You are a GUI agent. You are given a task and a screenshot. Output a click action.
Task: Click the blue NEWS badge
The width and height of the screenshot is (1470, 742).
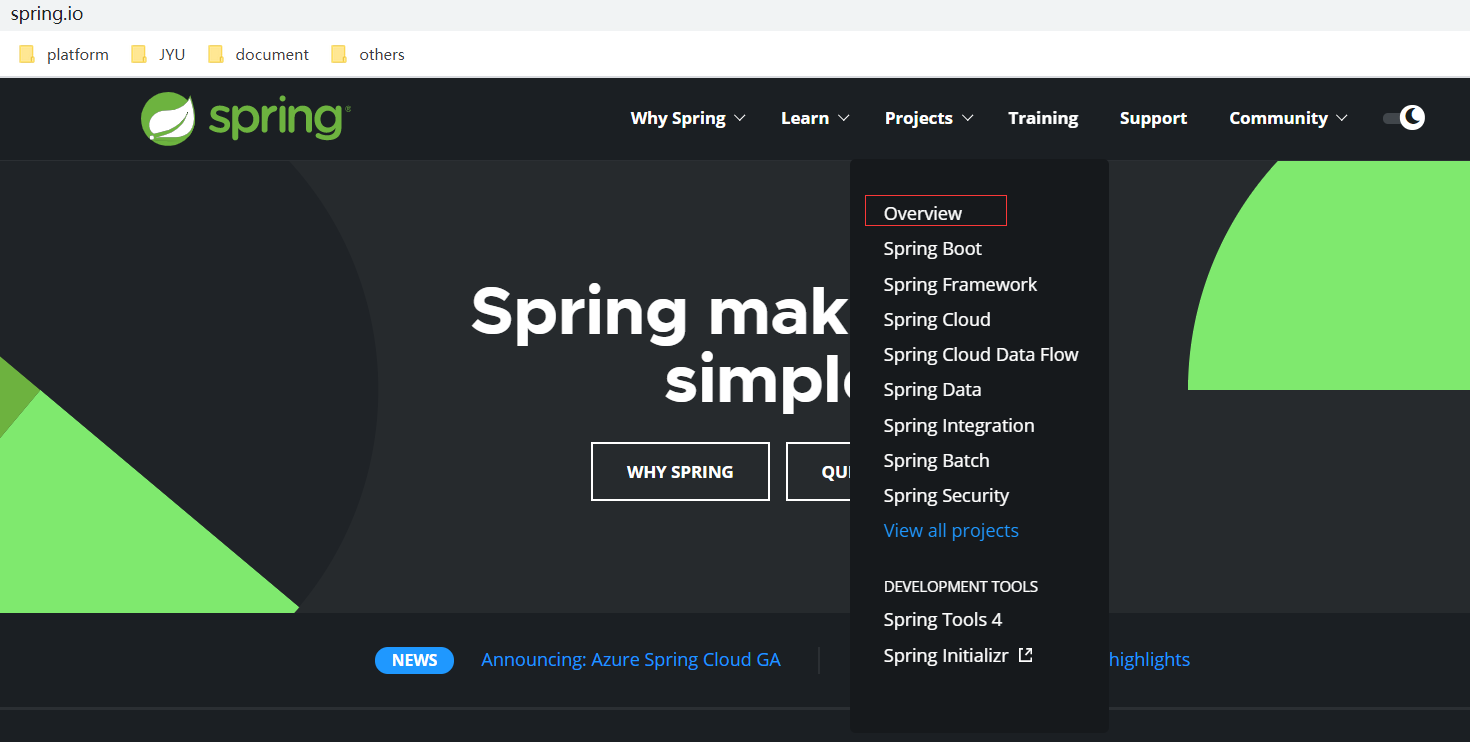click(414, 660)
